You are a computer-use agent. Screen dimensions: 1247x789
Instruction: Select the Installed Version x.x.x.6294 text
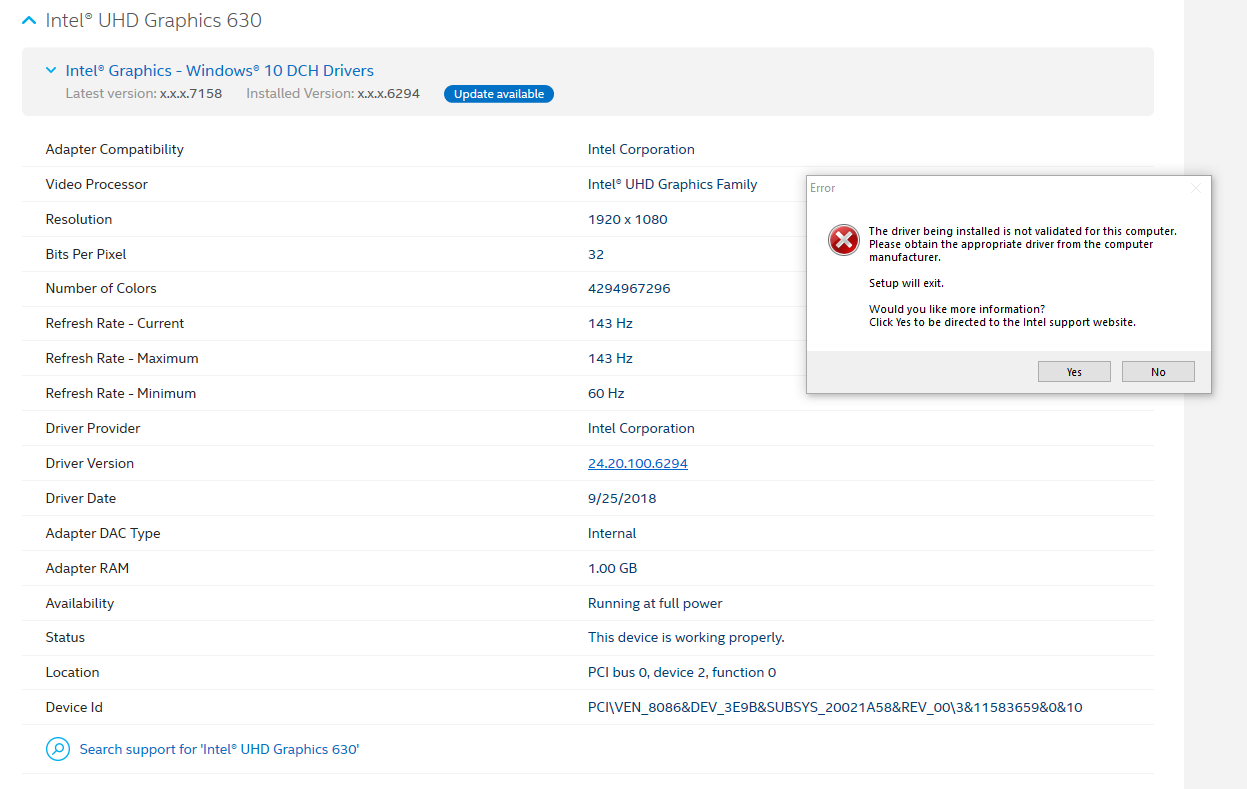pos(333,93)
